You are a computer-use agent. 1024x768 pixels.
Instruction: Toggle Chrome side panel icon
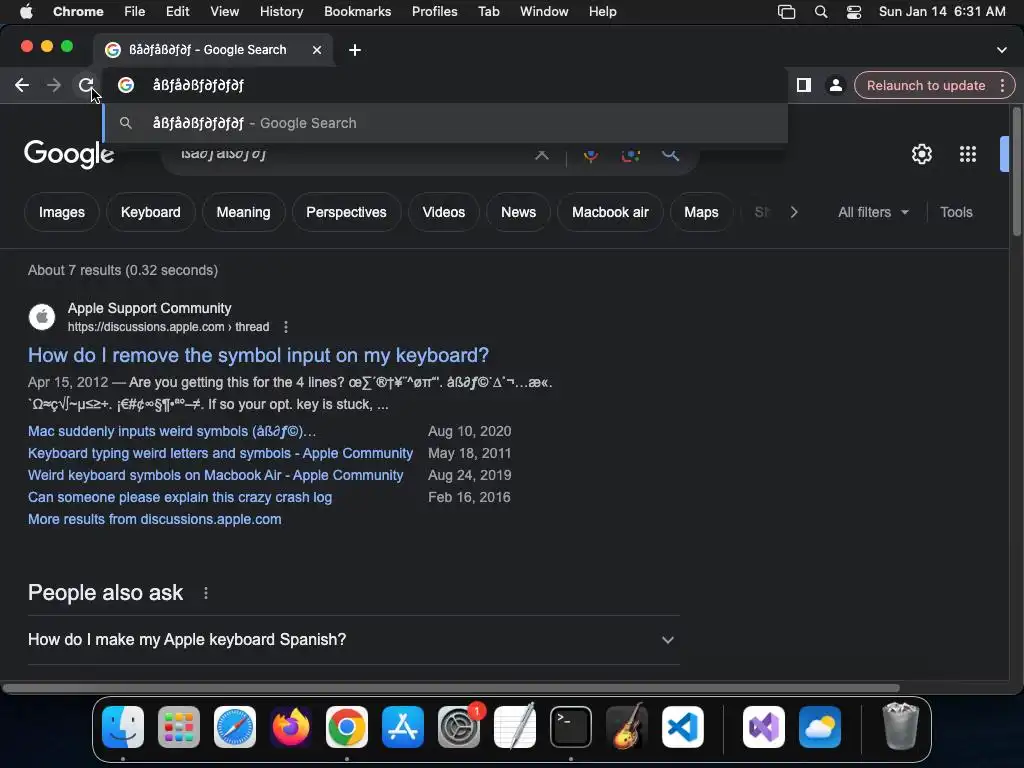coord(804,85)
